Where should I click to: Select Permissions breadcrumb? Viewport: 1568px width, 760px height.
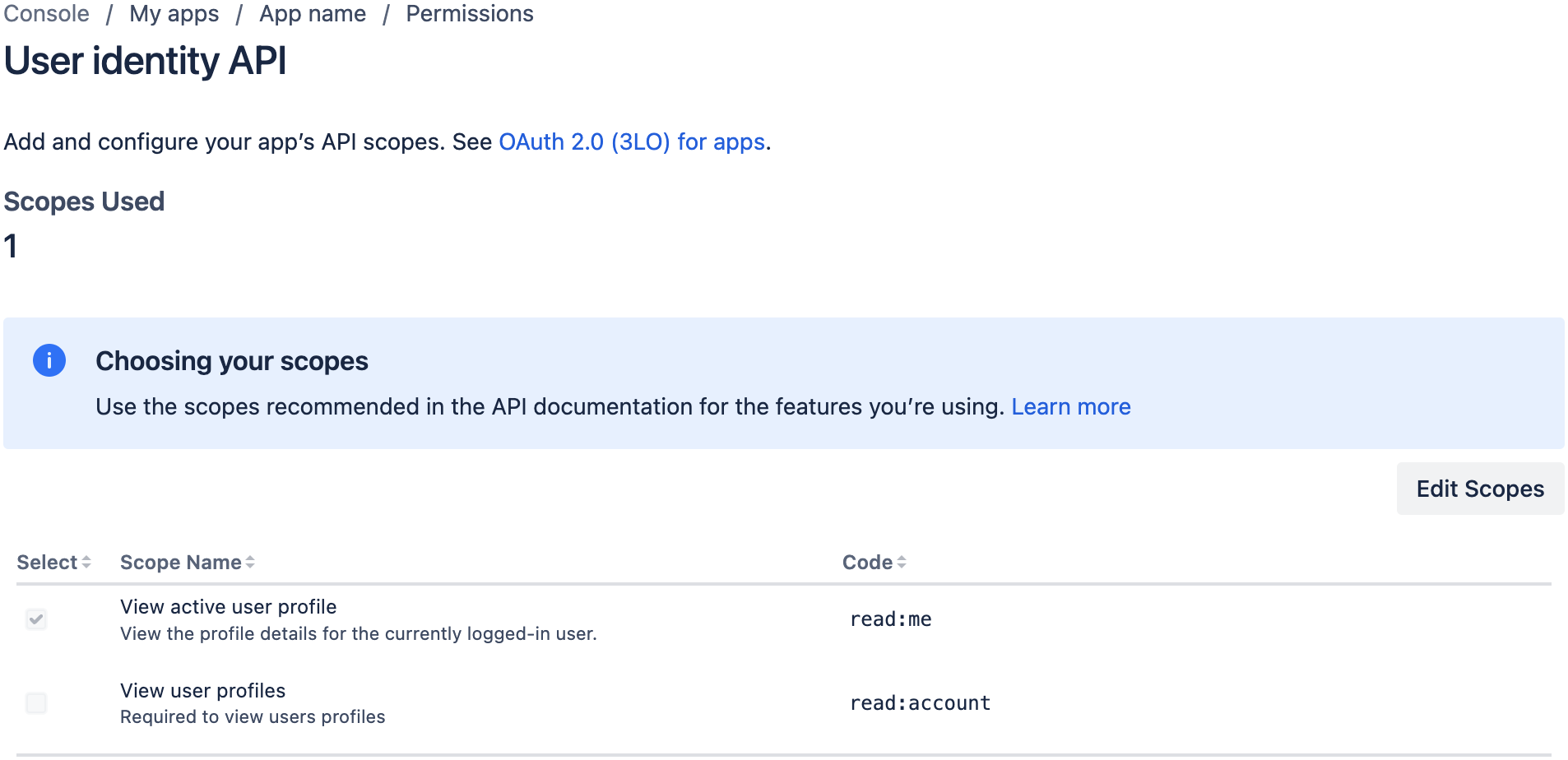coord(470,14)
